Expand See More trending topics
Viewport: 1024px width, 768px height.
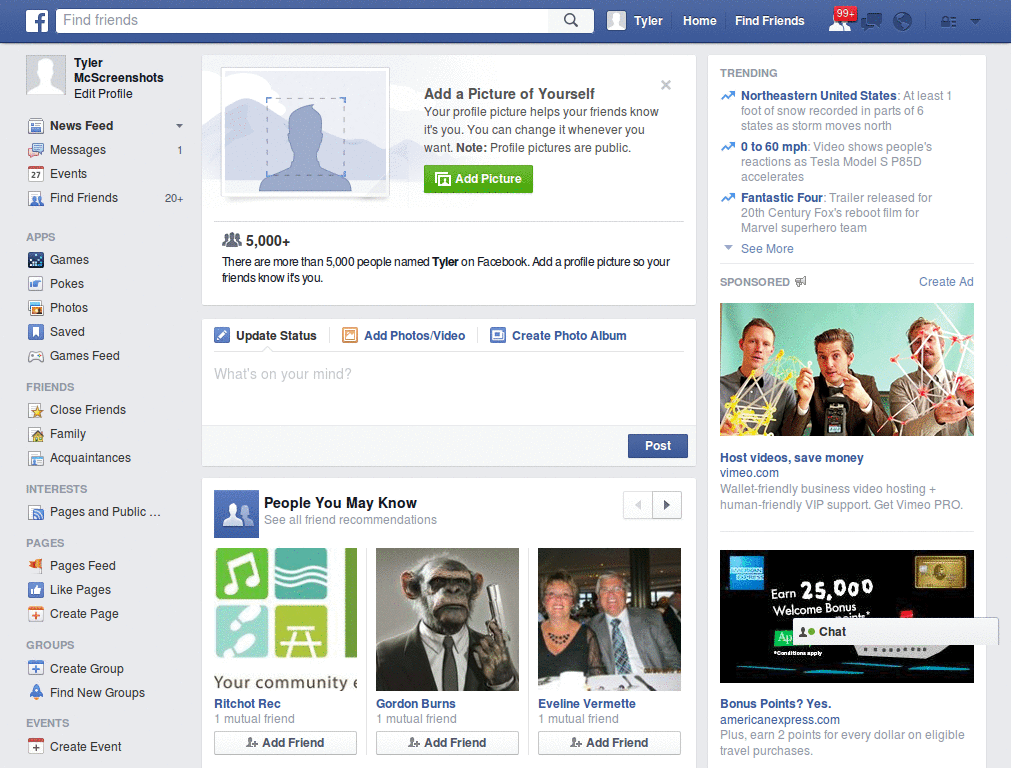767,249
